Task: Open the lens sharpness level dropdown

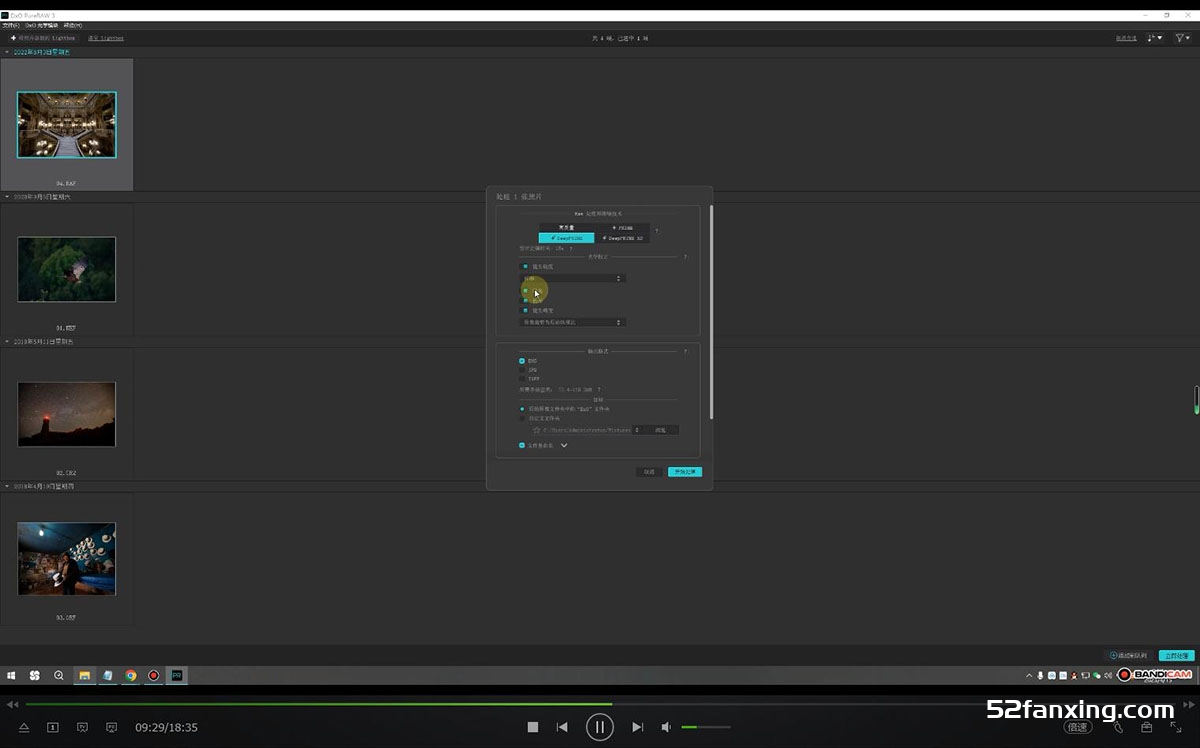Action: (574, 278)
